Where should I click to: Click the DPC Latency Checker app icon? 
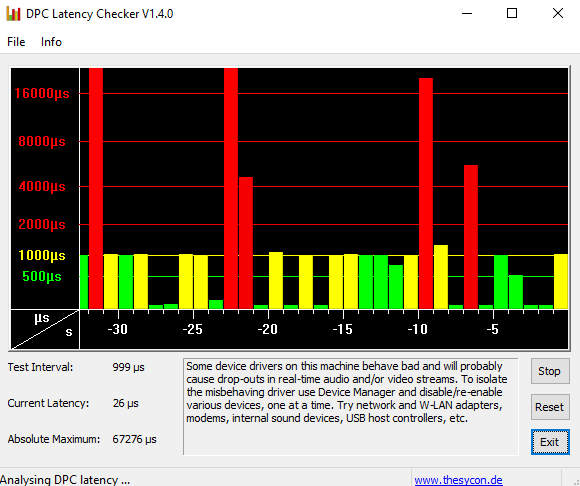tap(13, 14)
